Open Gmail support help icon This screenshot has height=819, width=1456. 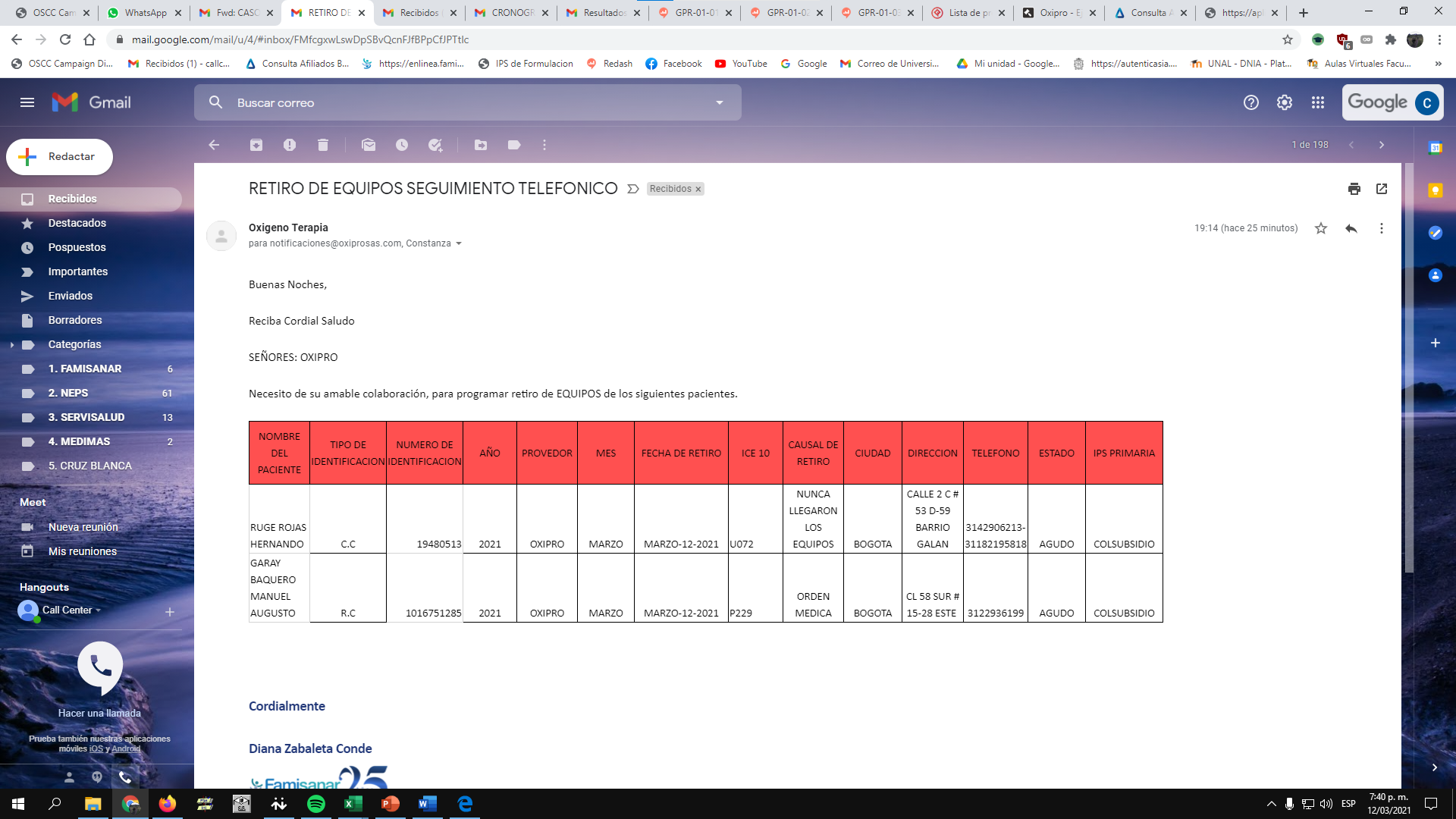(x=1251, y=102)
